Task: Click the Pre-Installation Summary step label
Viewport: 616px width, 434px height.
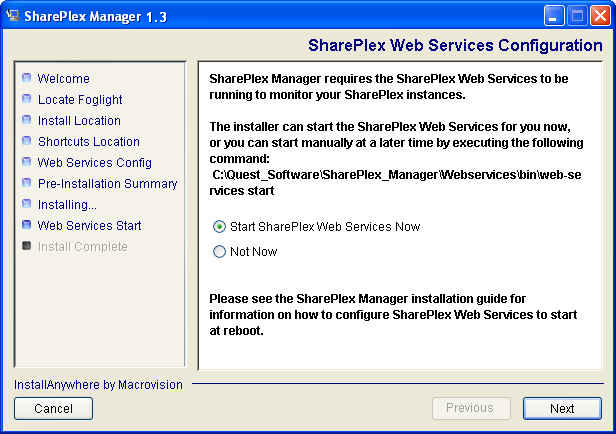Action: [x=108, y=183]
